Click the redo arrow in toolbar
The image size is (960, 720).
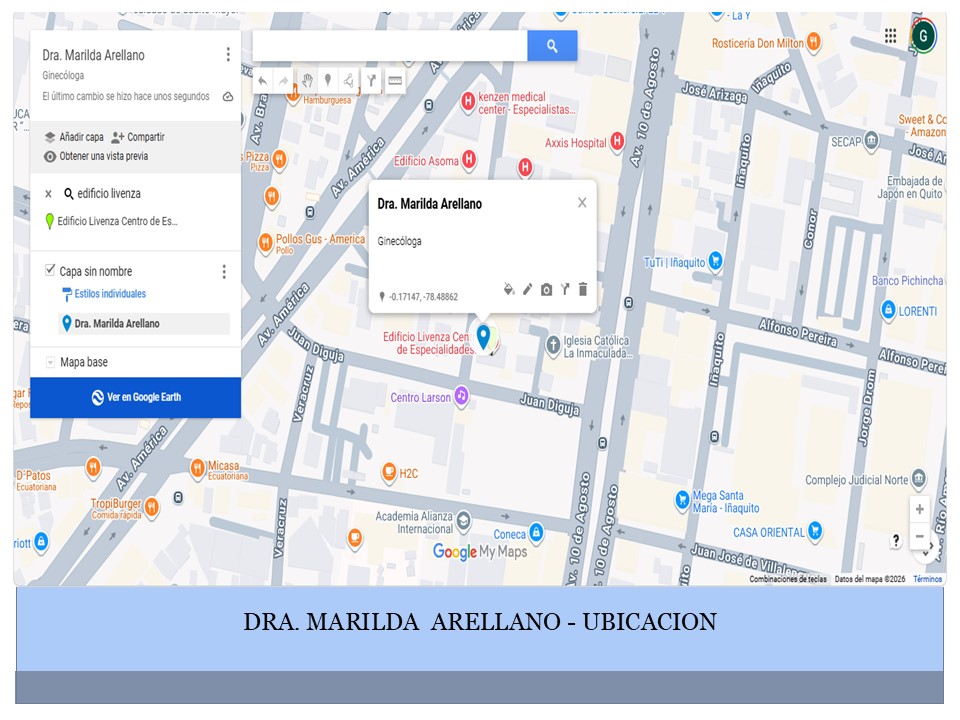(x=283, y=81)
